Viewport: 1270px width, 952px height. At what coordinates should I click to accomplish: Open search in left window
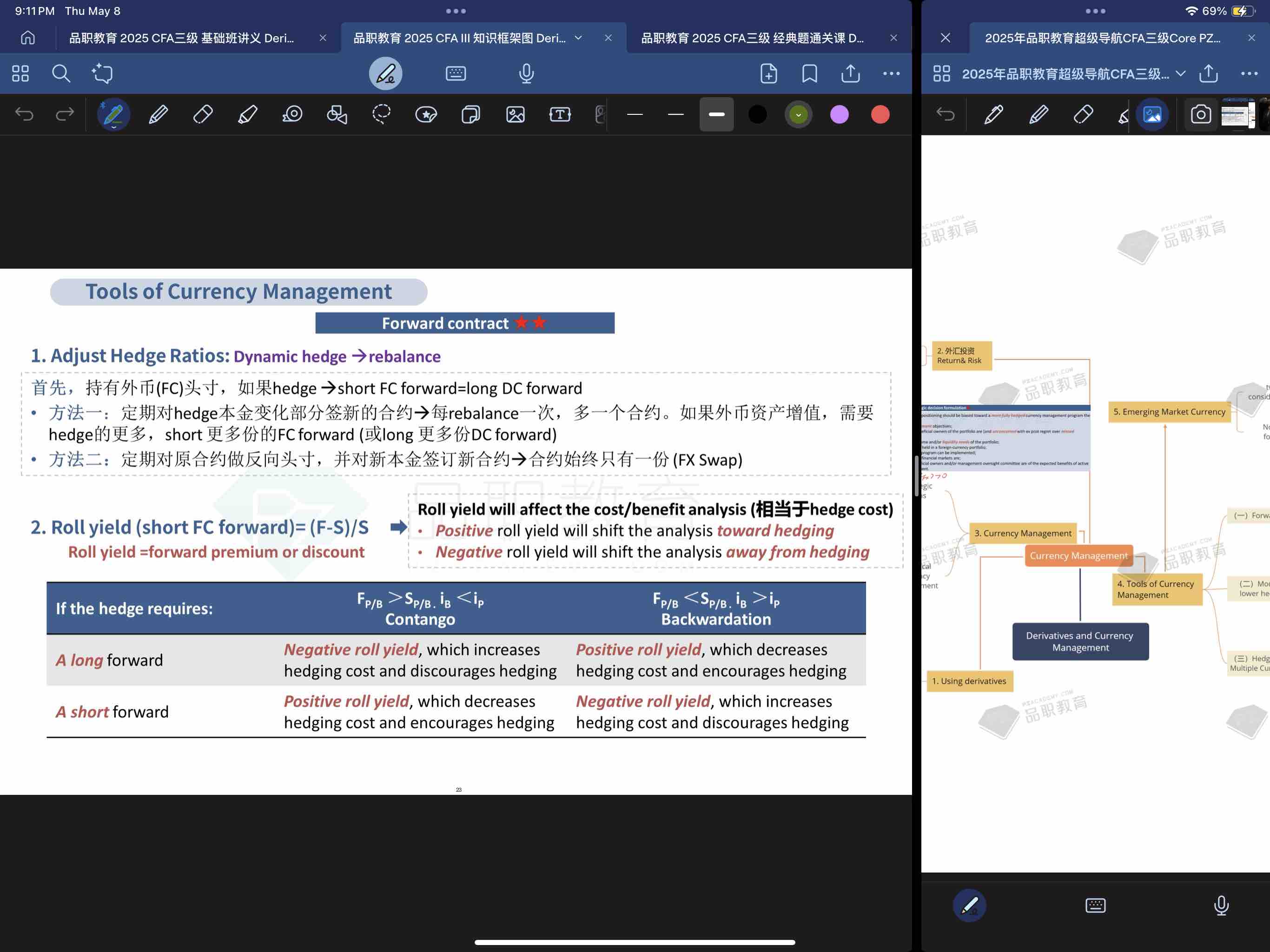point(61,73)
